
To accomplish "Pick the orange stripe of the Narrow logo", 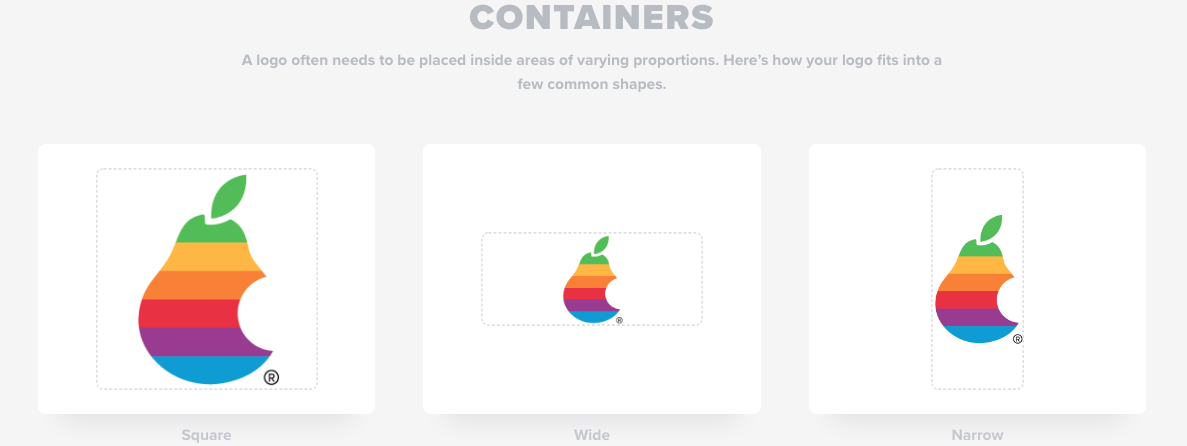I will [x=971, y=282].
